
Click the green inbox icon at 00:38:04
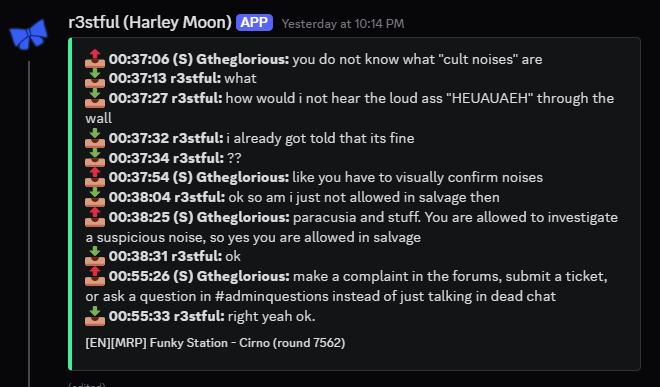95,197
